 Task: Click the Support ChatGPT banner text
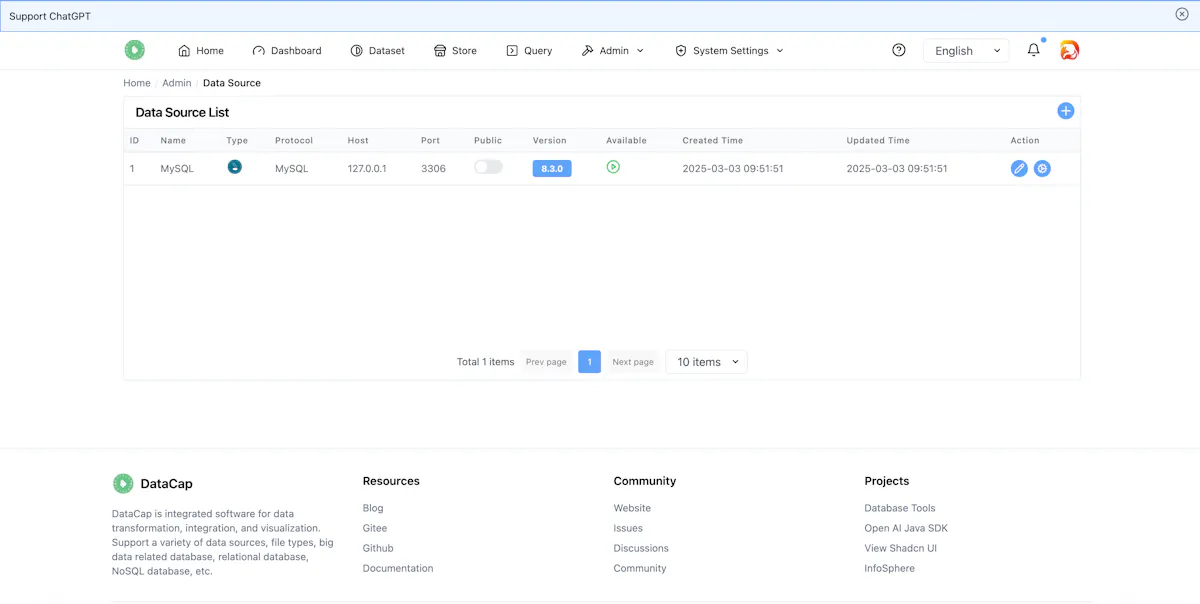(x=50, y=16)
